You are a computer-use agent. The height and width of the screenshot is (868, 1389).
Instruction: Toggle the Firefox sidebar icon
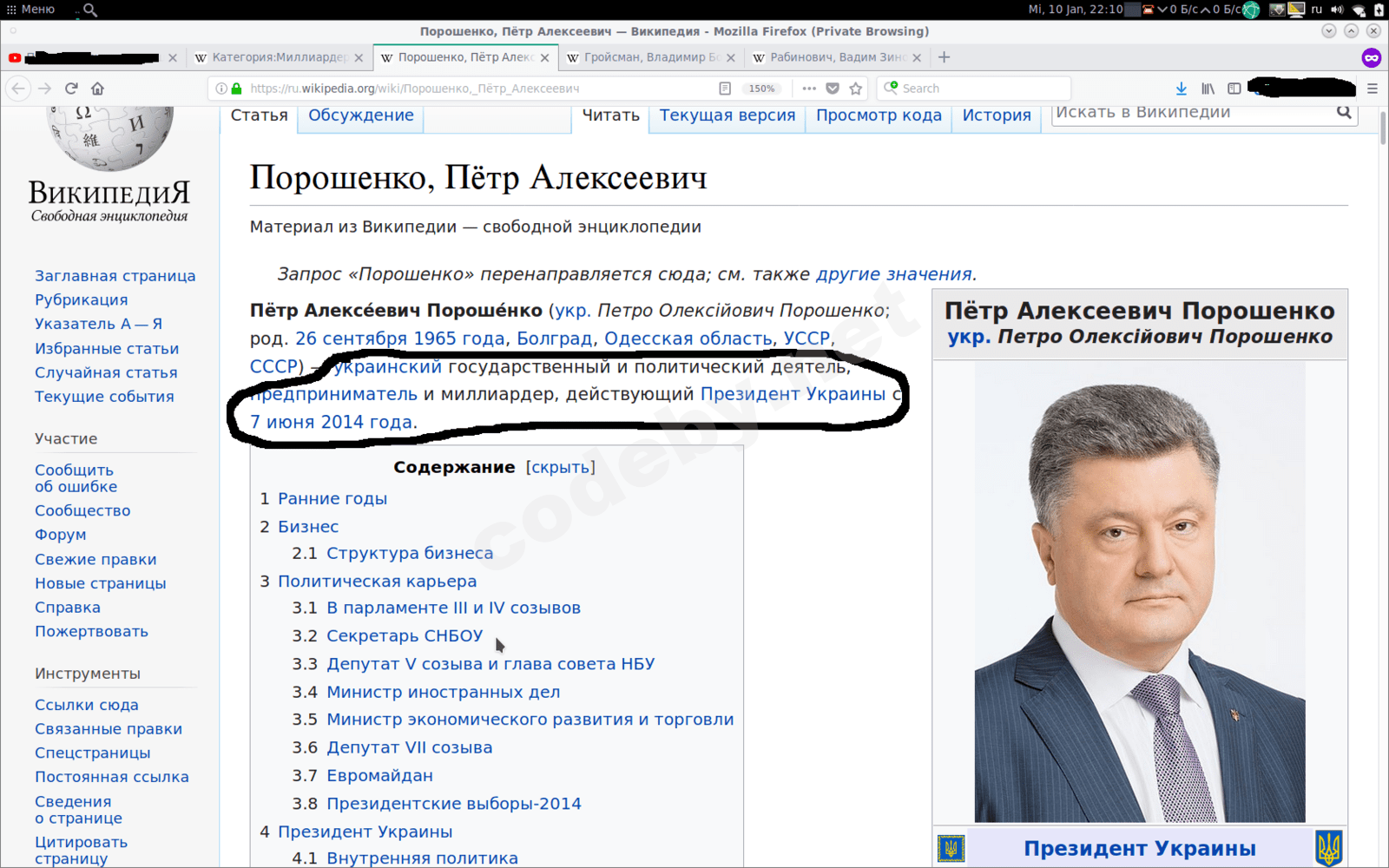click(x=1234, y=88)
